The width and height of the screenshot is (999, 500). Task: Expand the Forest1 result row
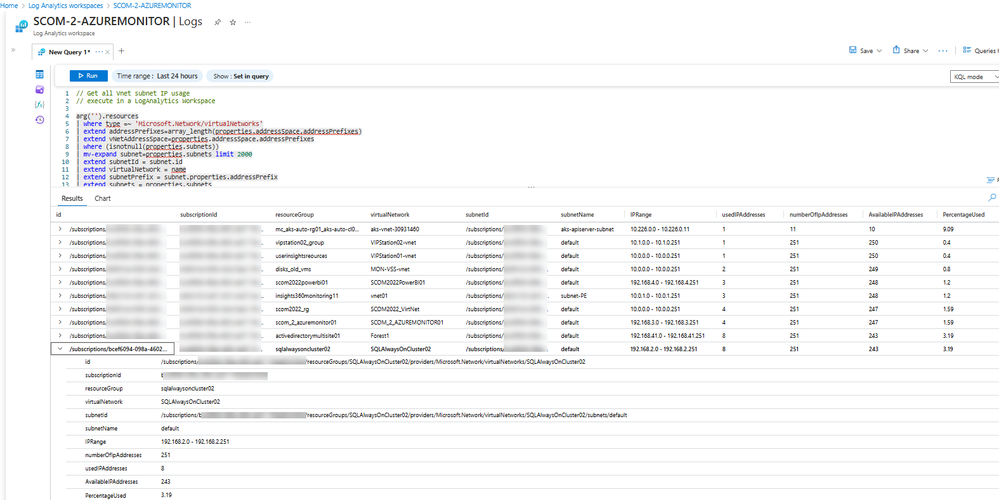click(x=60, y=336)
